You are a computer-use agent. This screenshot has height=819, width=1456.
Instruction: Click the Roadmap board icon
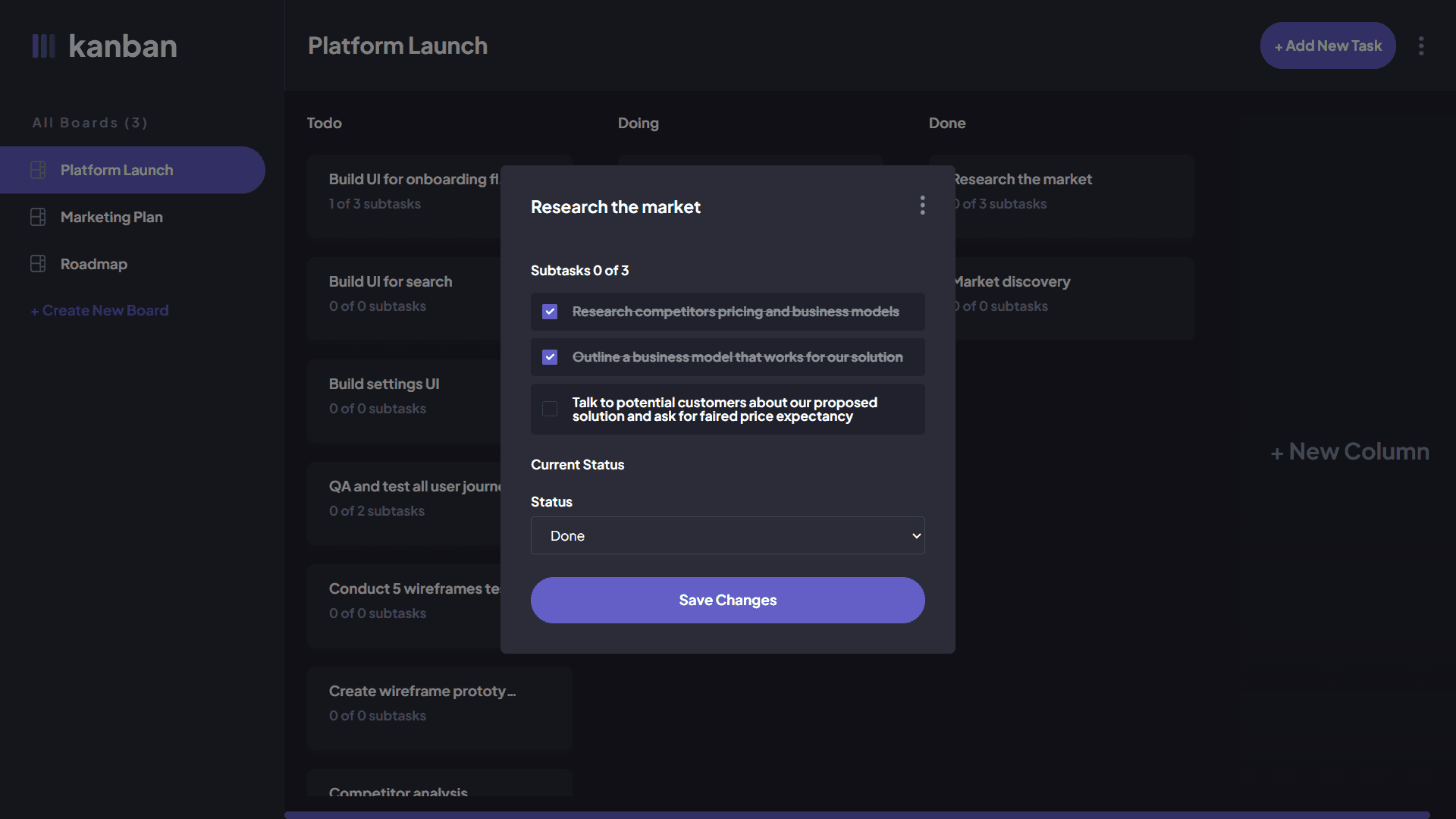[x=38, y=264]
